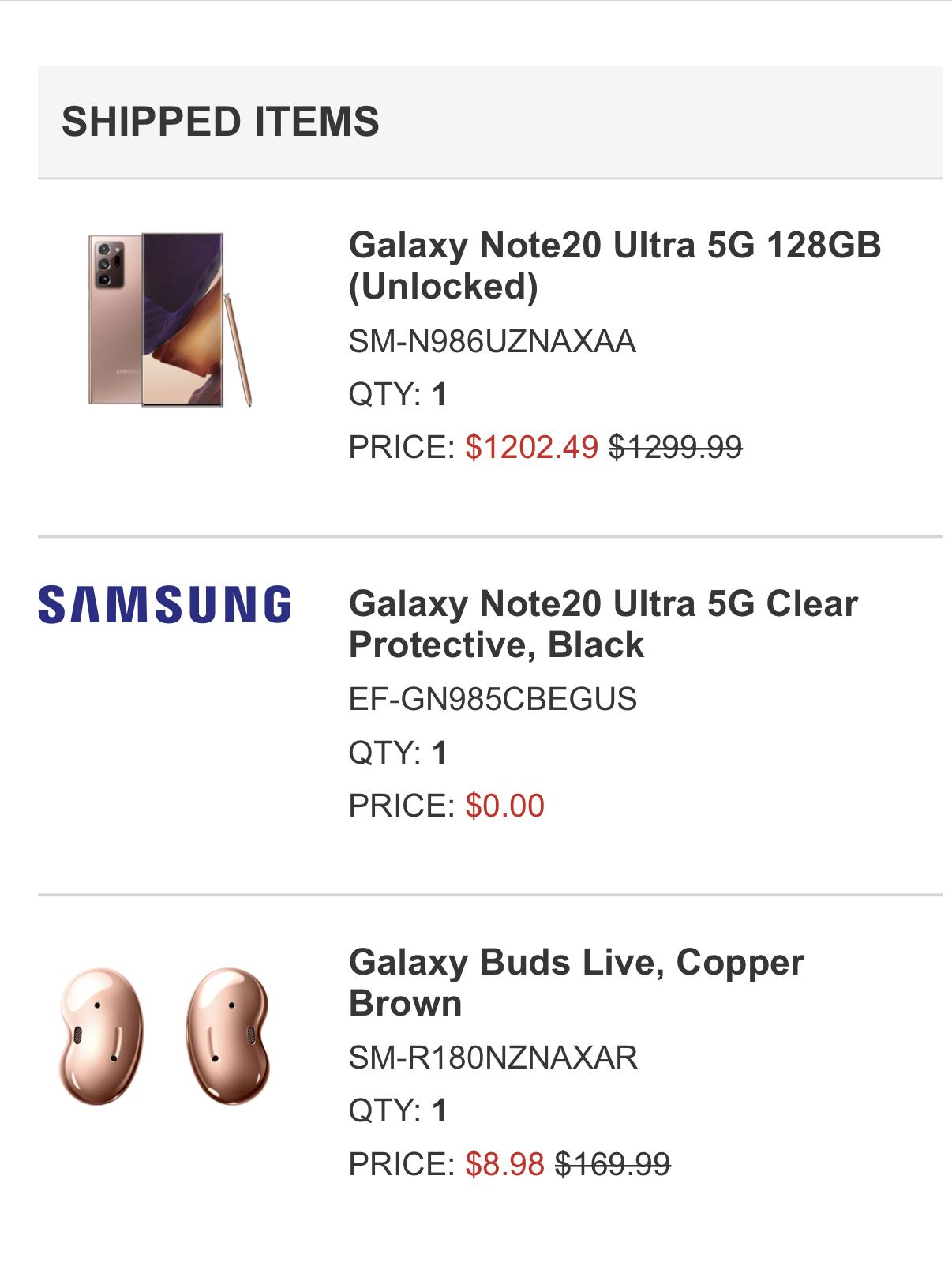This screenshot has height=1266, width=952.
Task: Select model number SM-N986UZNAXAA
Action: [492, 342]
